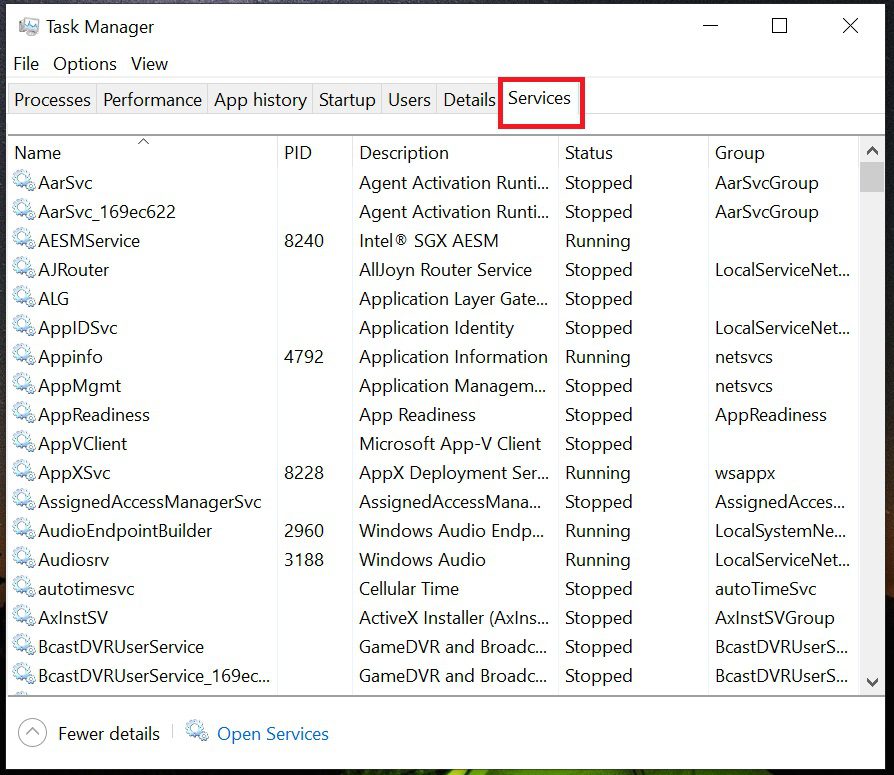Click the autoTimeSvc group cell
This screenshot has width=894, height=775.
[766, 589]
